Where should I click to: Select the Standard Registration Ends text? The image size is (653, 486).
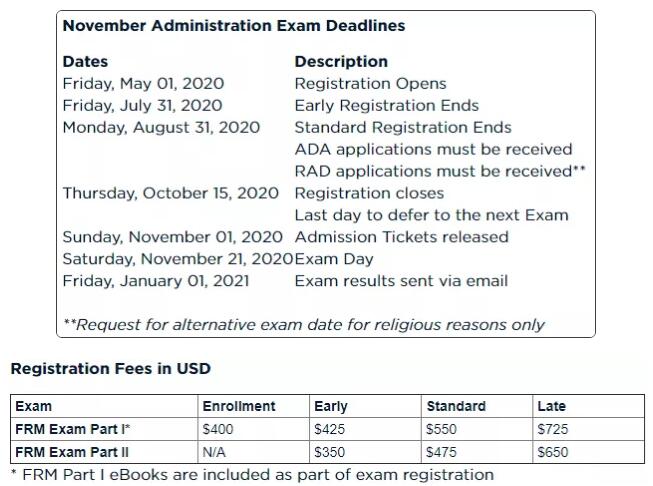[402, 128]
